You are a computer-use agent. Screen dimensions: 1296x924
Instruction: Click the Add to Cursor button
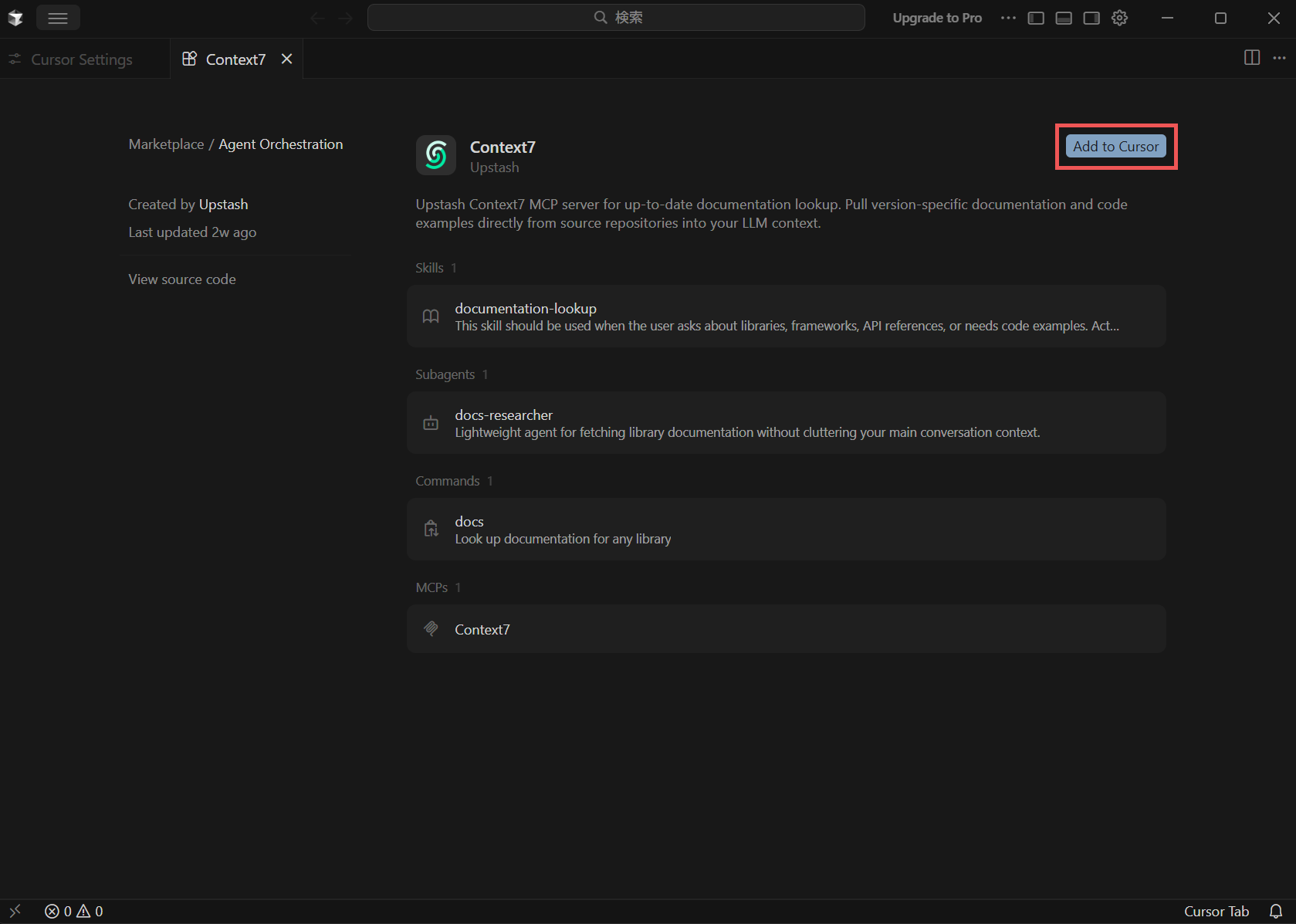click(x=1115, y=147)
